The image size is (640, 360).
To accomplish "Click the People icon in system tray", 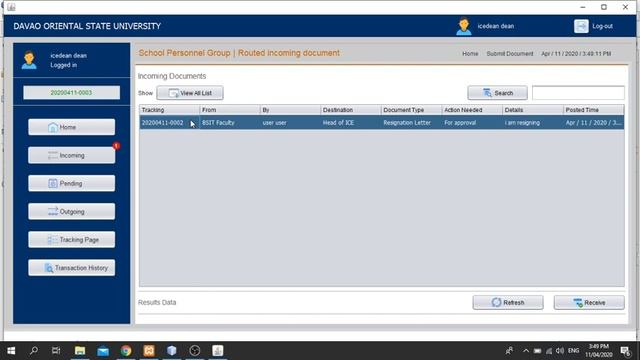I will click(509, 351).
